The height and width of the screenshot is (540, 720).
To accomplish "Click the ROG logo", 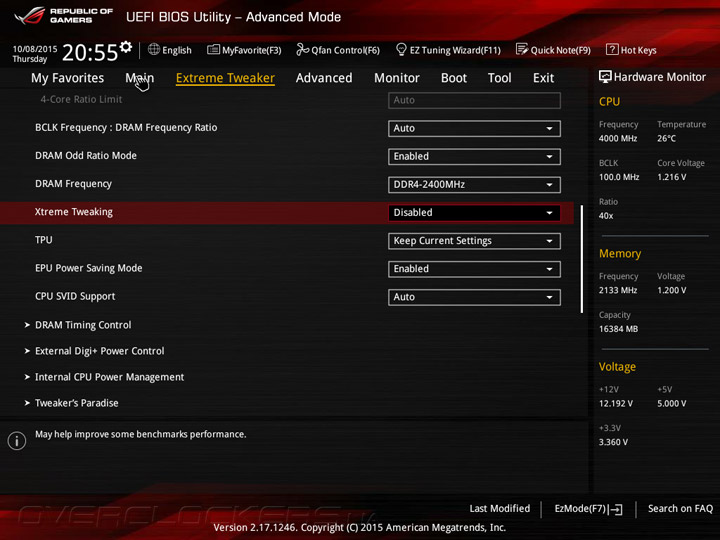I will [30, 16].
